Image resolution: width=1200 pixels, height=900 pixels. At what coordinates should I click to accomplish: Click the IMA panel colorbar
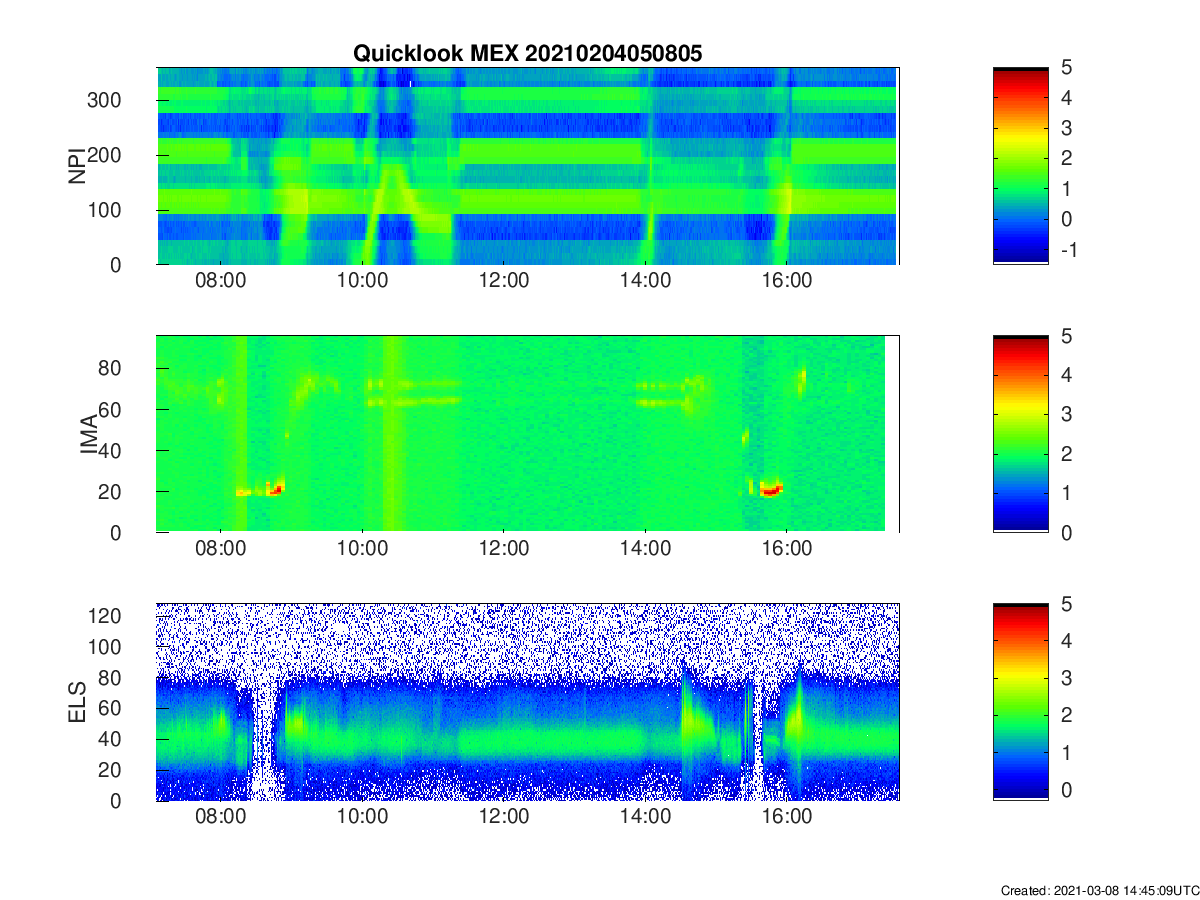click(1020, 434)
